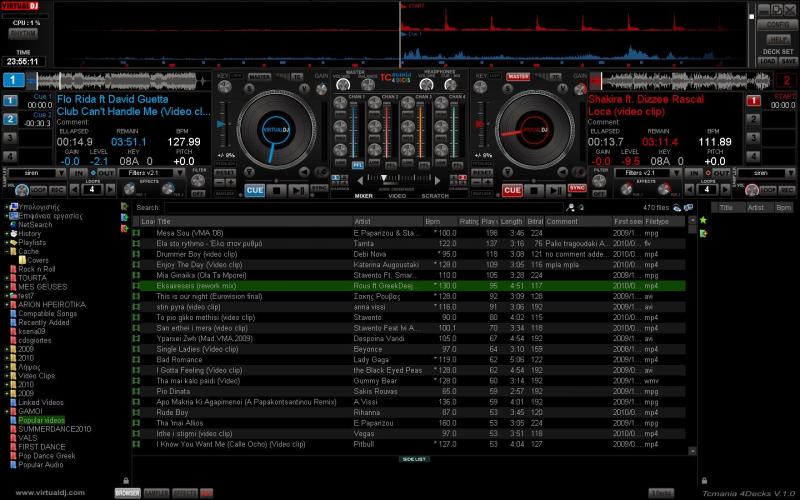
Task: Enable MASTER on the right deck
Action: coord(518,77)
